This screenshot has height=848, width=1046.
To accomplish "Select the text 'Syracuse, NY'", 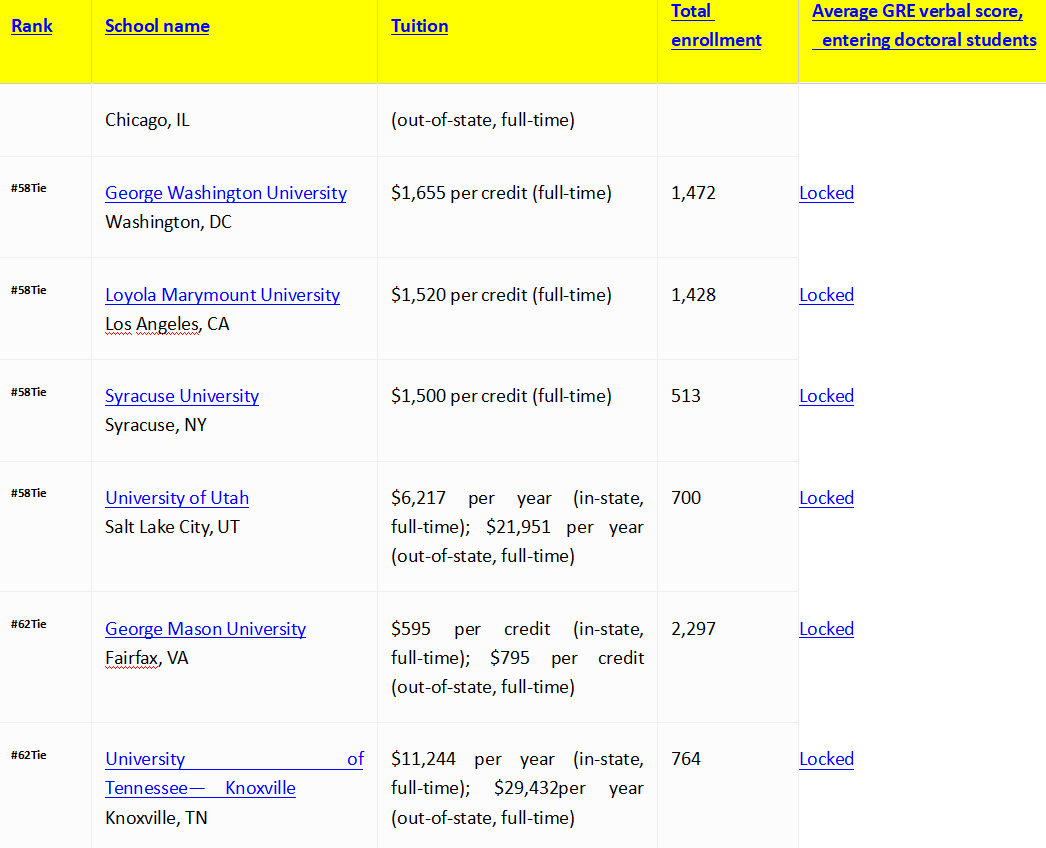I will (x=155, y=425).
